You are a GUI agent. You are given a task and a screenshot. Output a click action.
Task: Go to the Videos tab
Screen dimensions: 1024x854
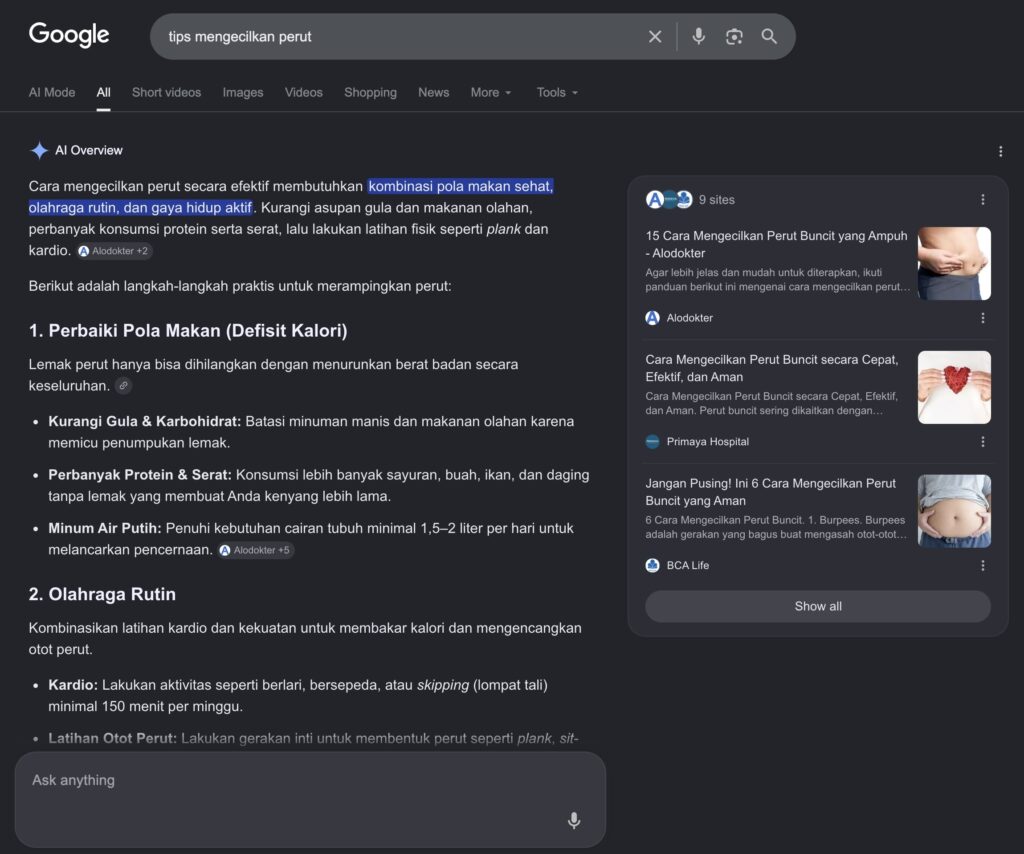click(304, 93)
